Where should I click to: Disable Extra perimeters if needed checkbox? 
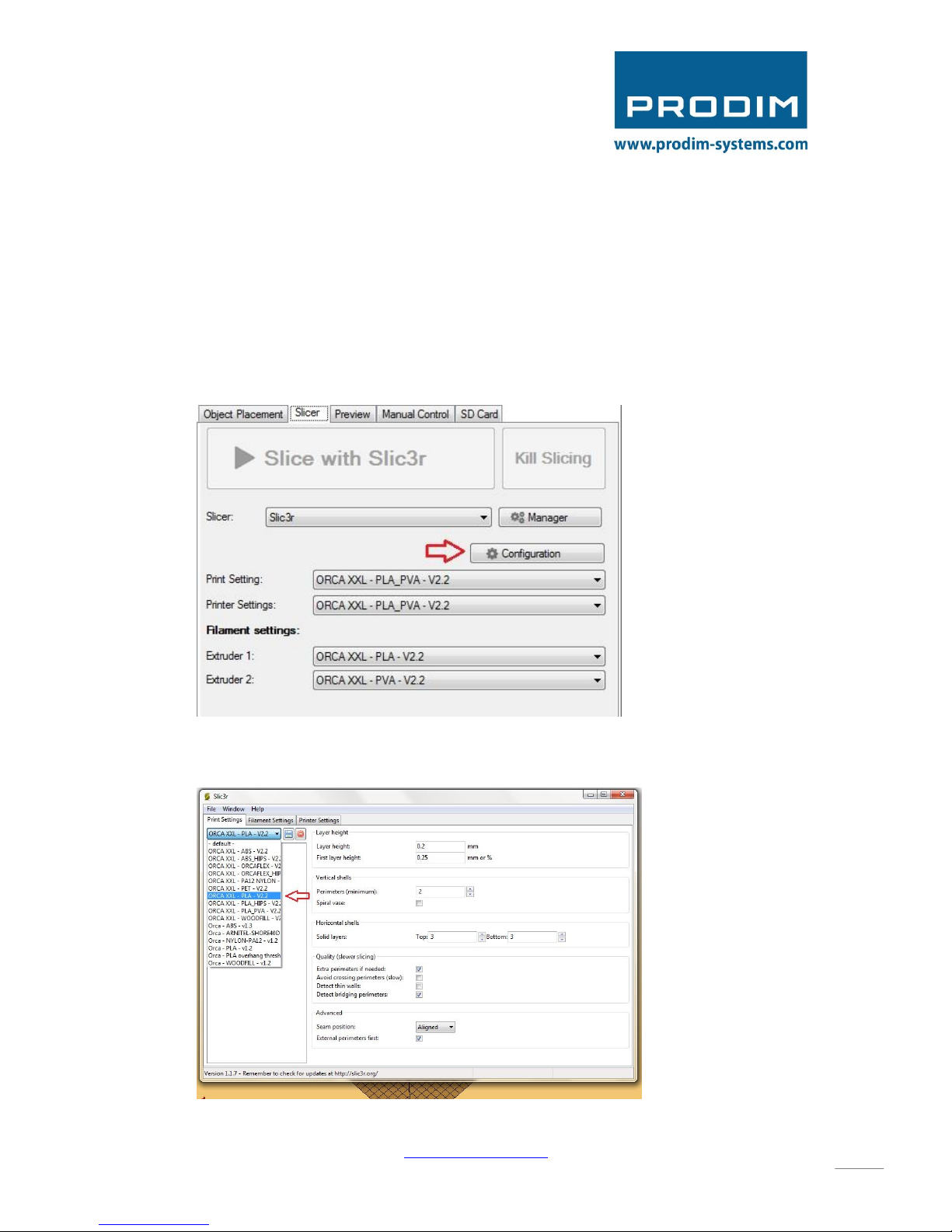tap(419, 969)
